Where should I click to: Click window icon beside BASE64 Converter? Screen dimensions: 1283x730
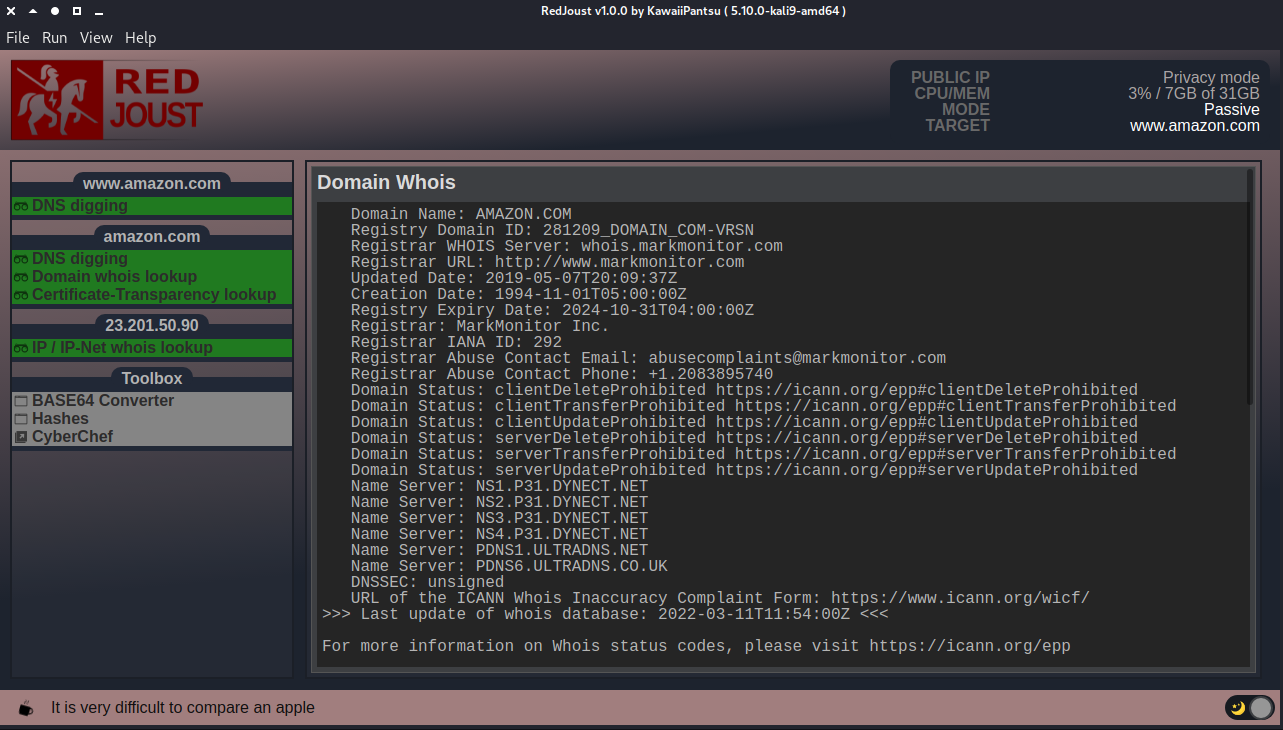20,401
